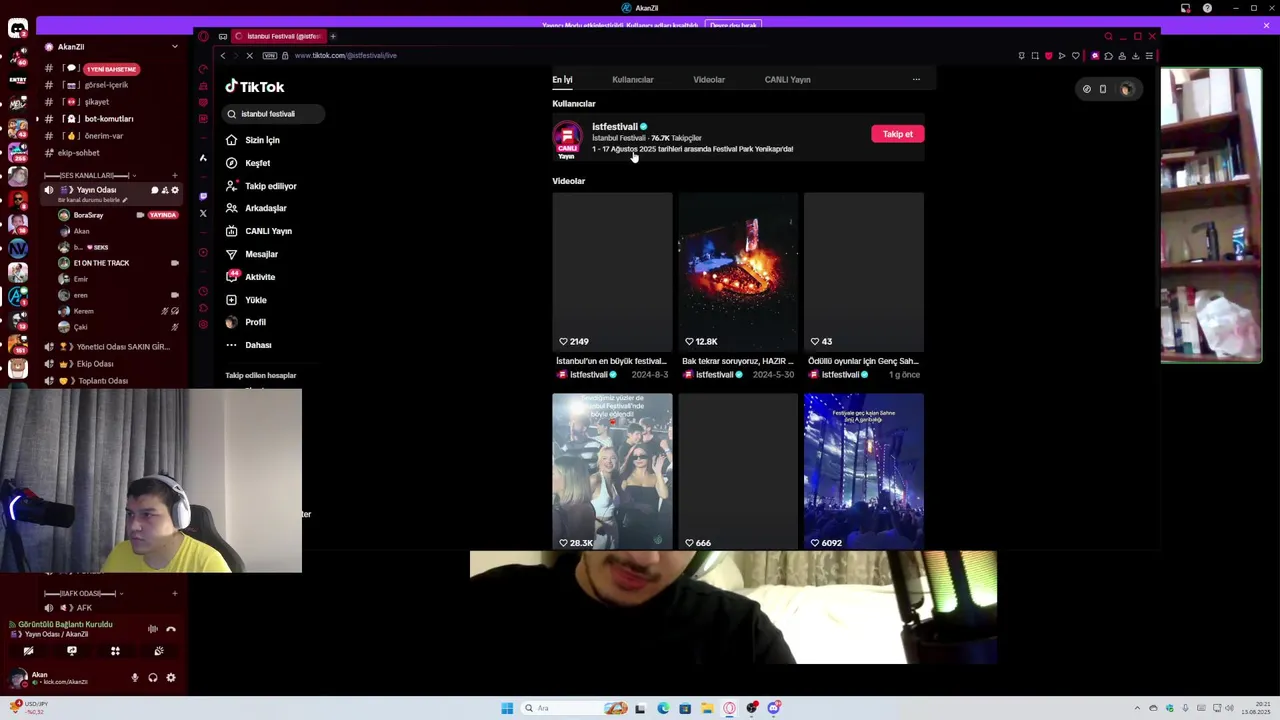Viewport: 1280px width, 720px height.
Task: Open Discord user settings gear
Action: (171, 678)
